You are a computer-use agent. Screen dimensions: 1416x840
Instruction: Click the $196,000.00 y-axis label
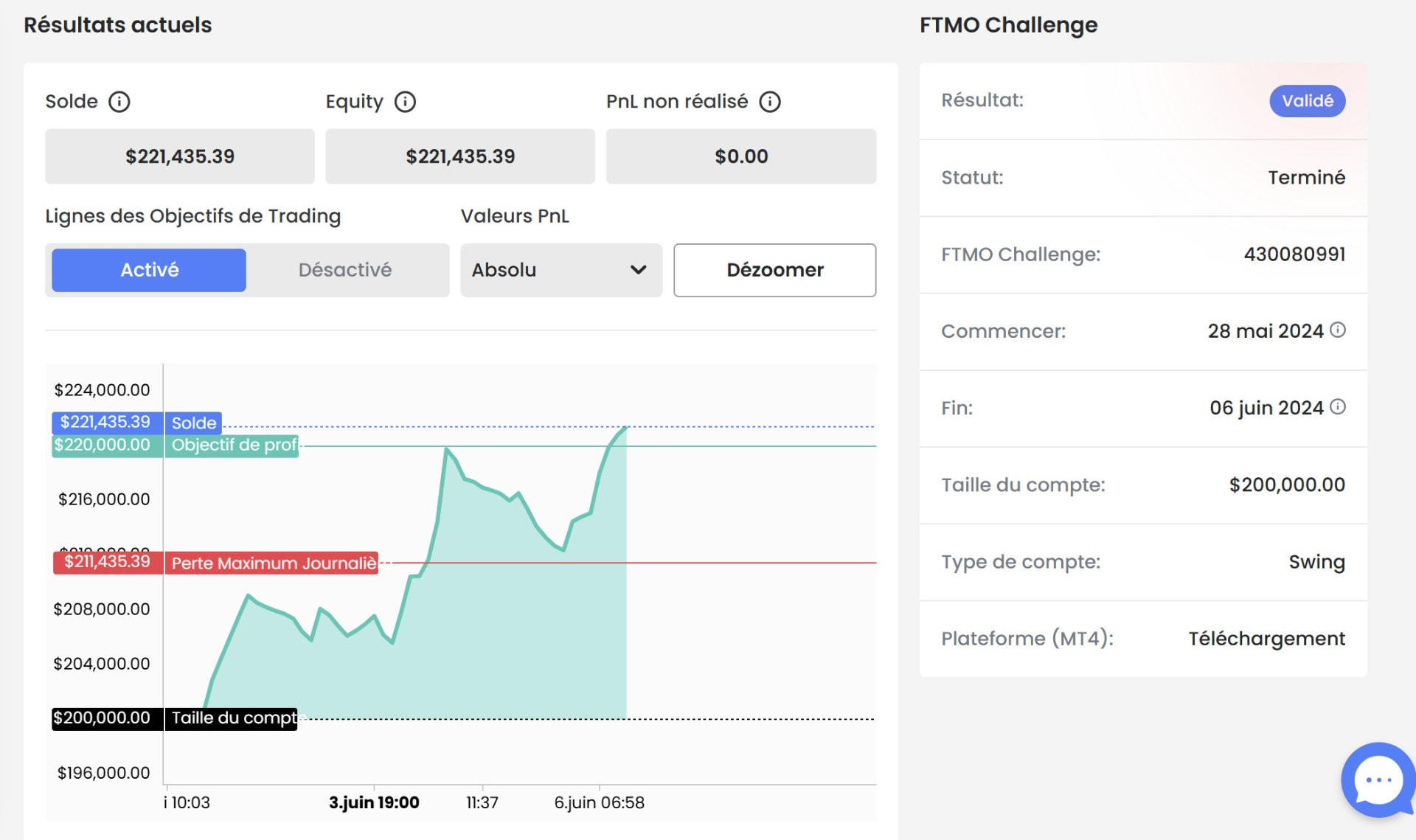103,773
